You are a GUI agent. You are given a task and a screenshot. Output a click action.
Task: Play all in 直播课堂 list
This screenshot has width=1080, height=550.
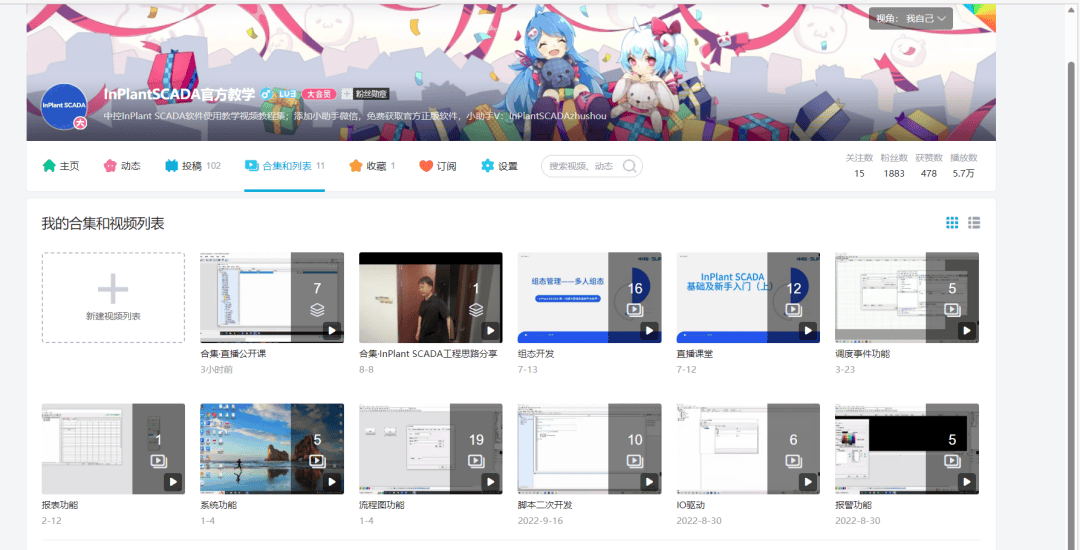pos(808,330)
